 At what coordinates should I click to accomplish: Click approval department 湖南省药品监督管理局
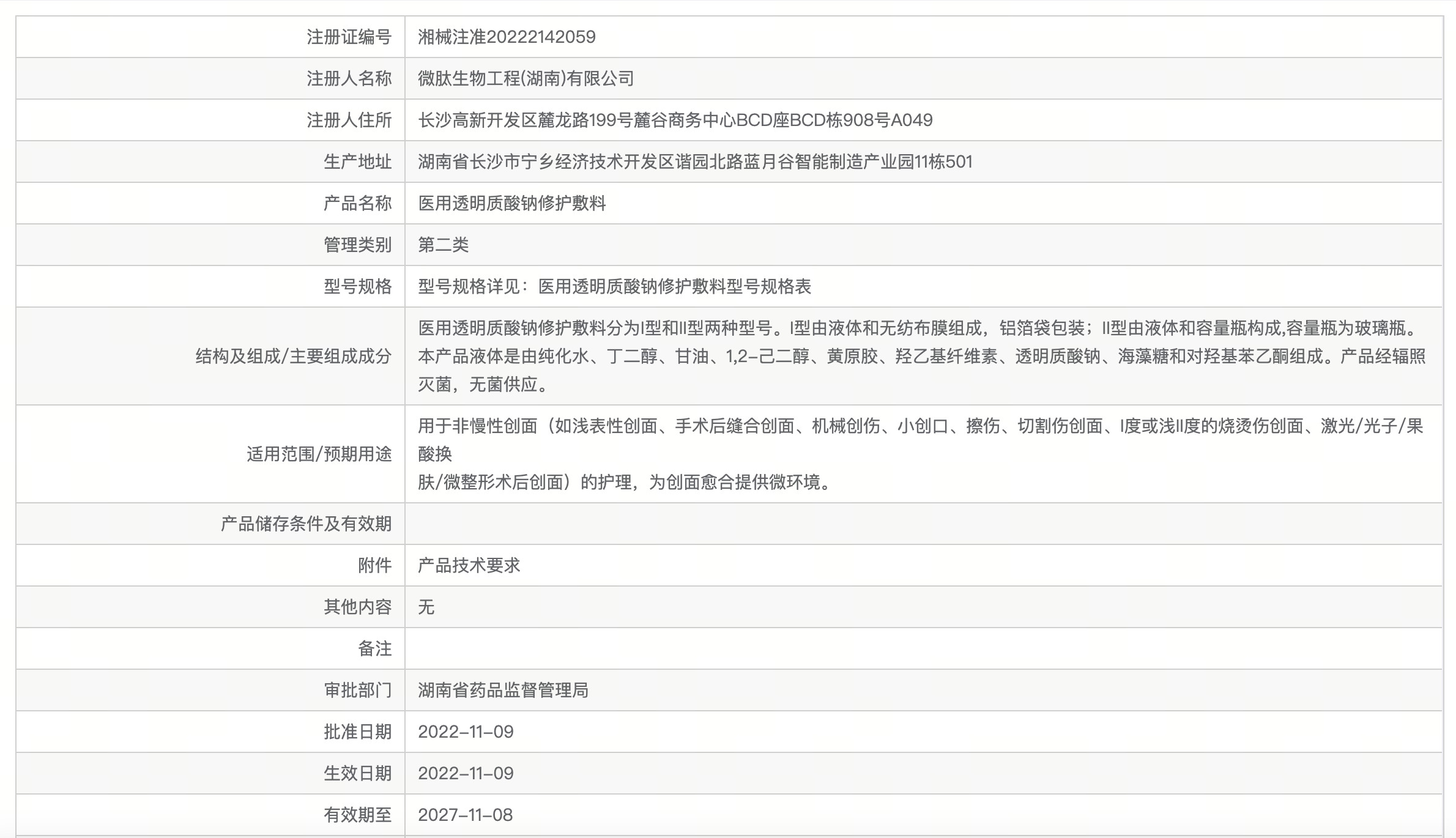click(x=503, y=690)
